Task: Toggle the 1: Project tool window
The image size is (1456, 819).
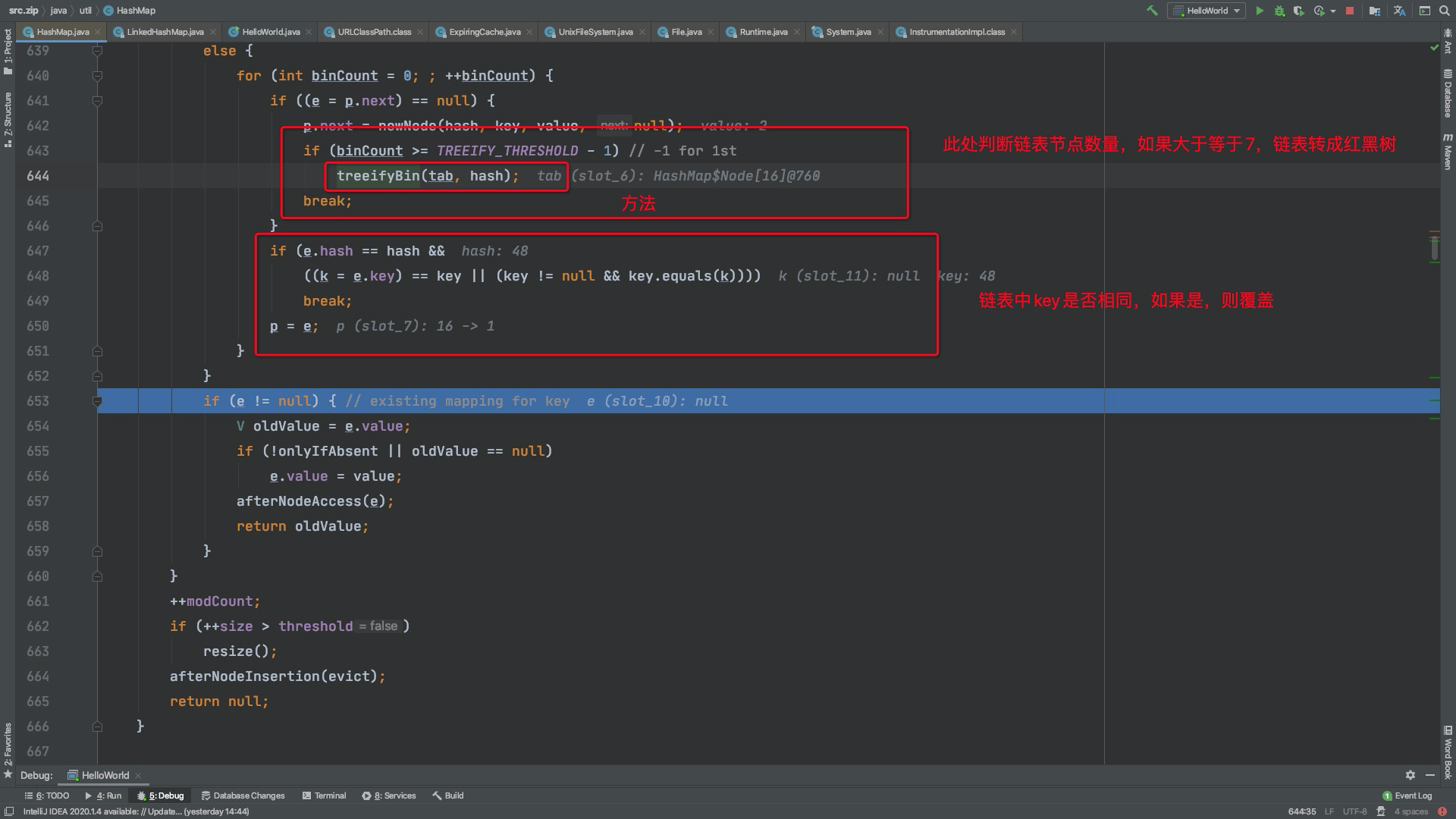Action: [x=8, y=52]
